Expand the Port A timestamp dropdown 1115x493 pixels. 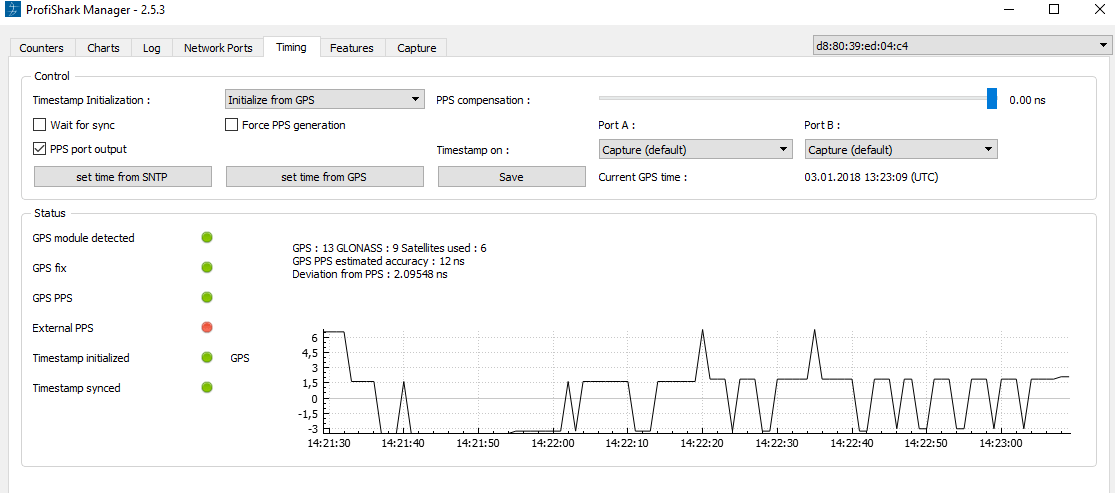(695, 150)
